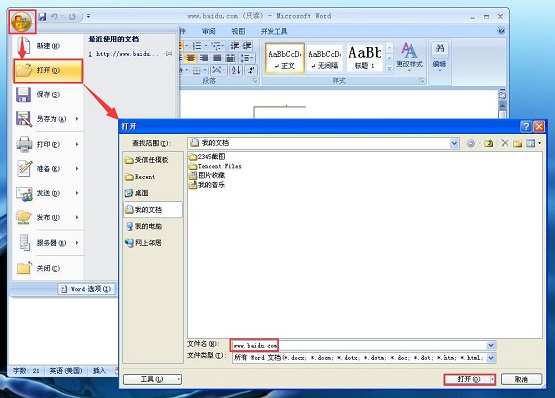Viewport: 555px width, 398px height.
Task: Toggle the show paragraph marks icon
Action: (x=251, y=70)
